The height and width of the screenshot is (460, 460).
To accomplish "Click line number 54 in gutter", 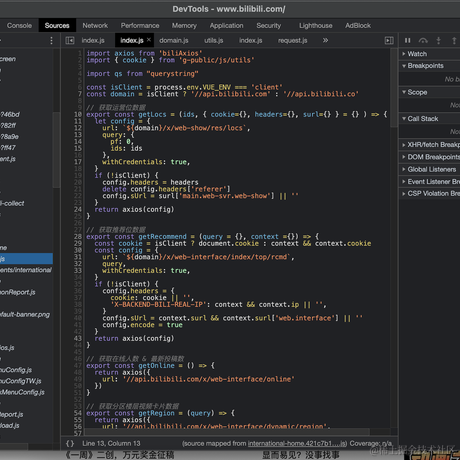I will (78, 413).
